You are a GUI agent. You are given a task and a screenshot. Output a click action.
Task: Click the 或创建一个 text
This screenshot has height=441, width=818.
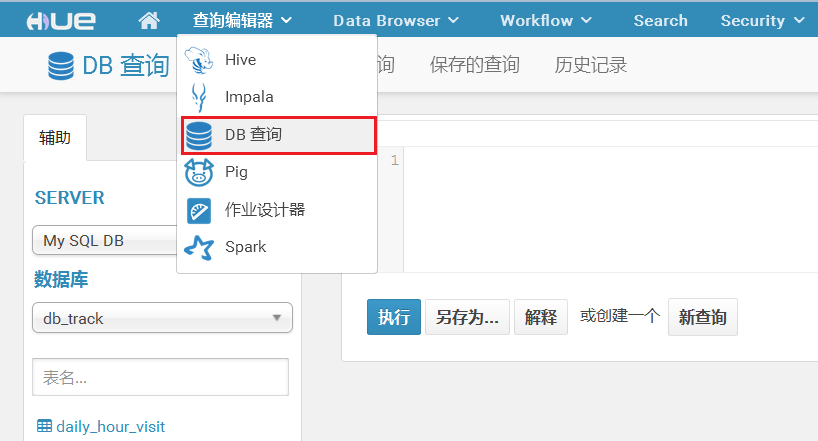(619, 316)
